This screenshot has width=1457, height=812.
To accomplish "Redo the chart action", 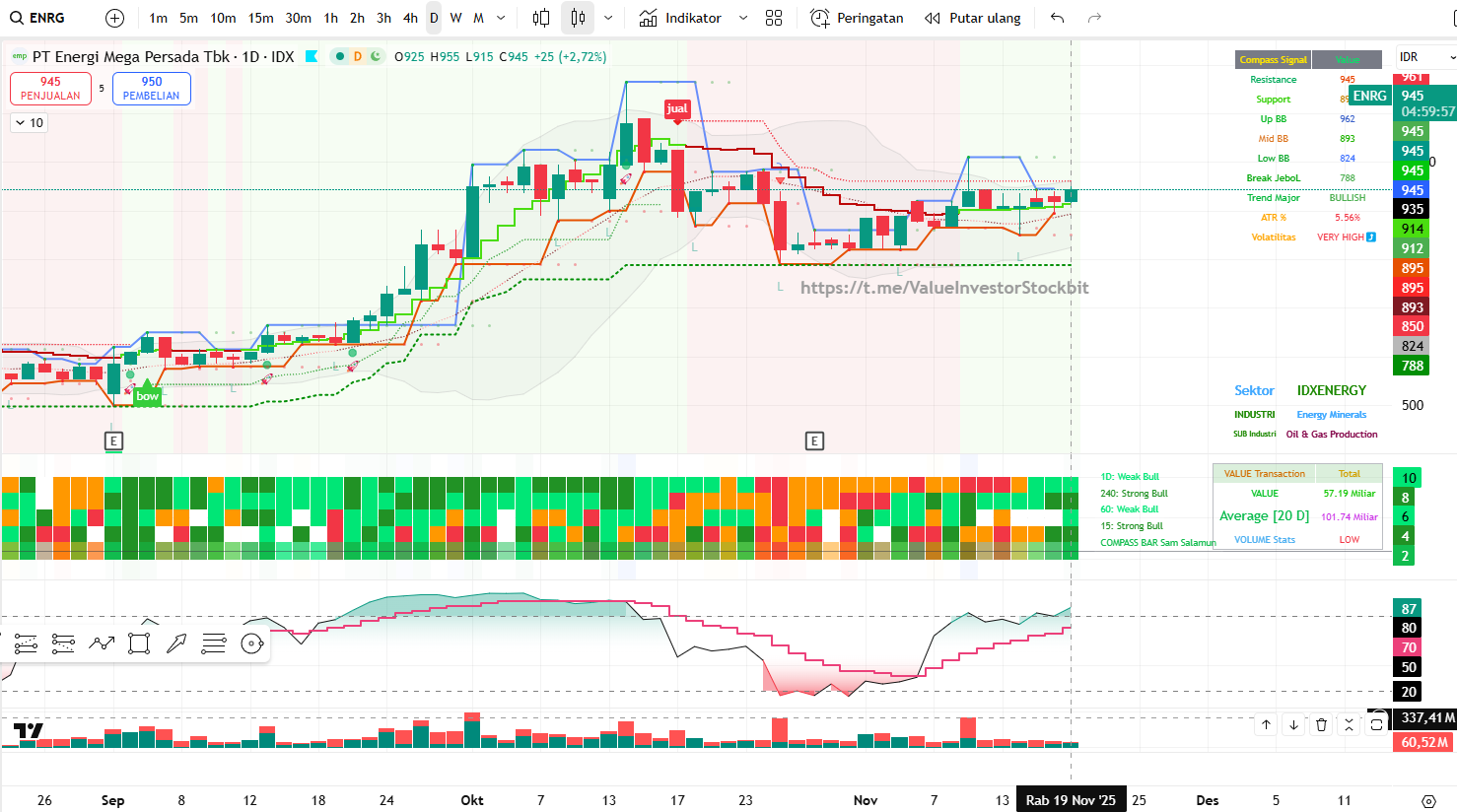I will (x=1094, y=18).
